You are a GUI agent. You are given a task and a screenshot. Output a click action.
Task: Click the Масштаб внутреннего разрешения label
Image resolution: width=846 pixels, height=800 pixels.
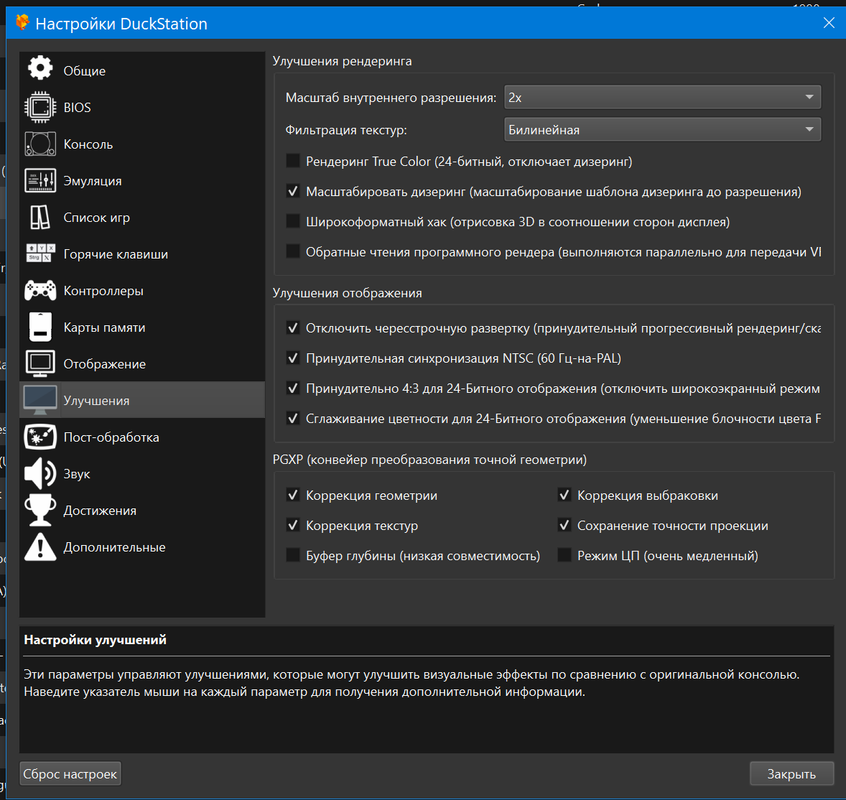tap(391, 98)
